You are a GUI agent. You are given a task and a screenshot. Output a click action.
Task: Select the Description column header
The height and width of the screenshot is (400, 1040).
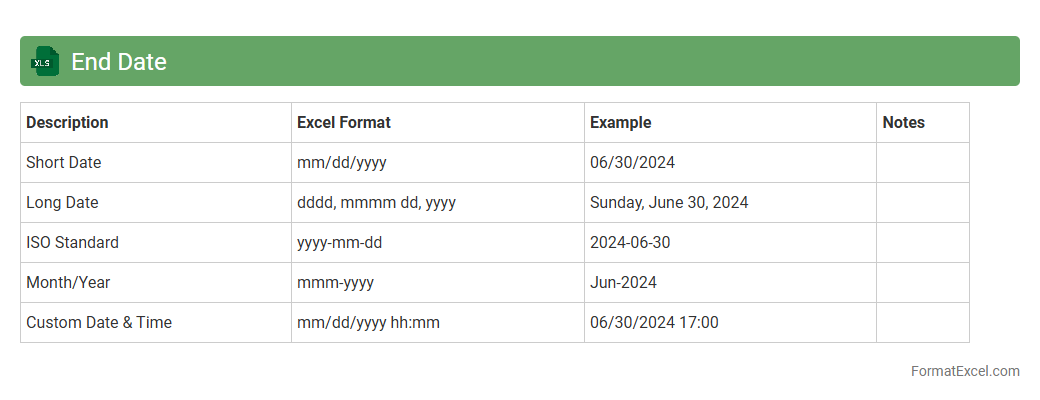pyautogui.click(x=67, y=123)
